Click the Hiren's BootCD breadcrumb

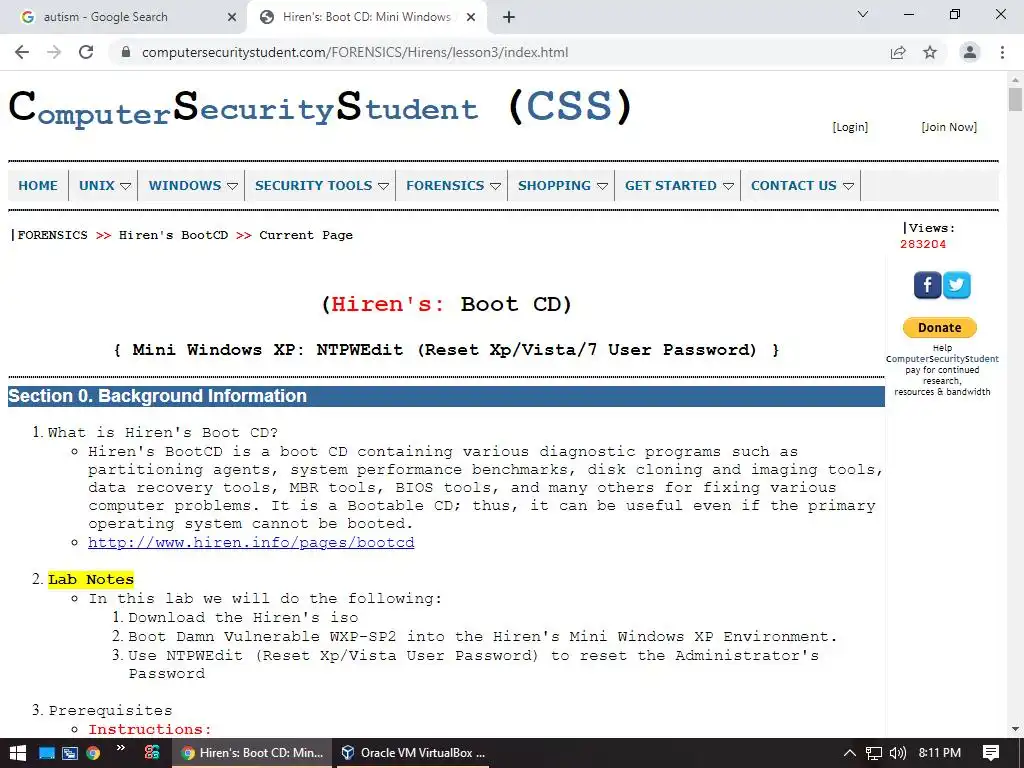point(173,235)
